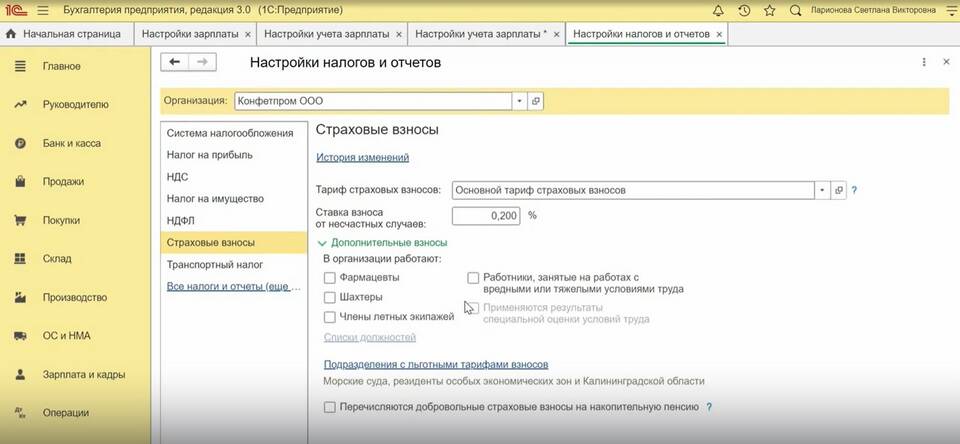Open organization record with the open icon
Viewport: 960px width, 444px height.
(x=535, y=101)
